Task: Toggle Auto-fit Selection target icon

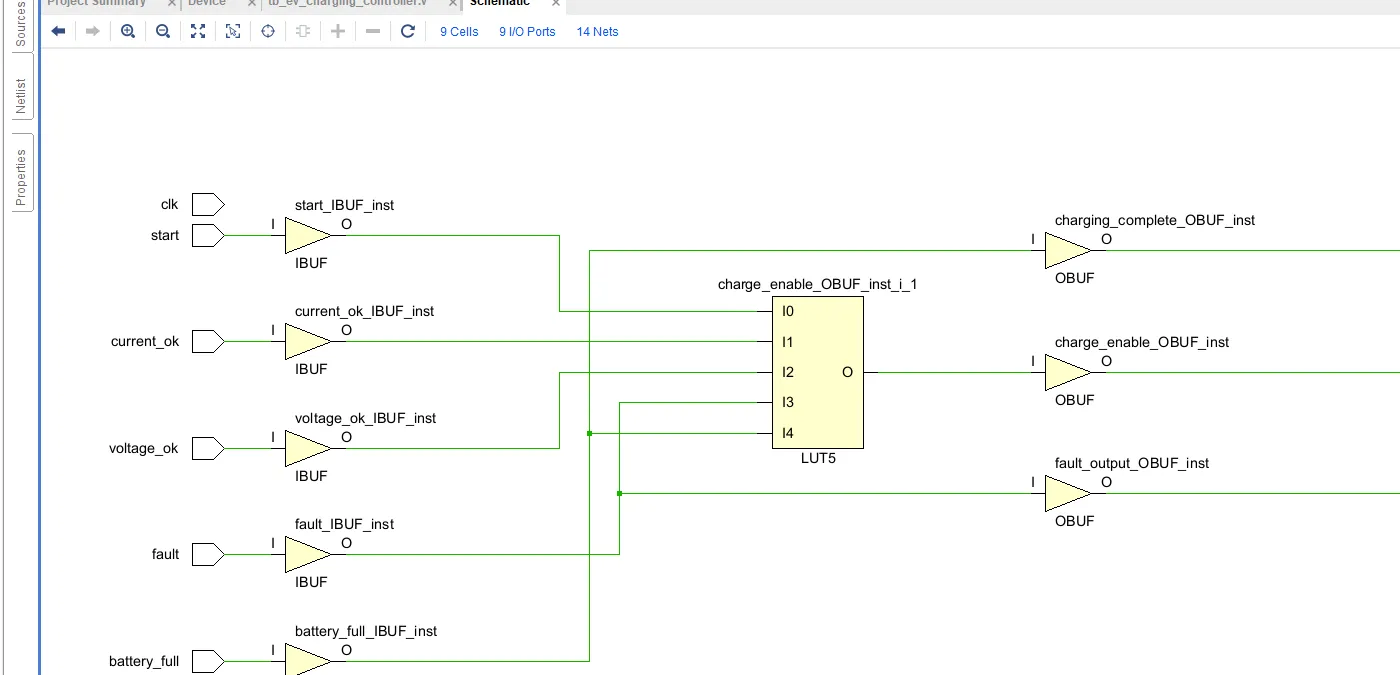Action: click(268, 31)
